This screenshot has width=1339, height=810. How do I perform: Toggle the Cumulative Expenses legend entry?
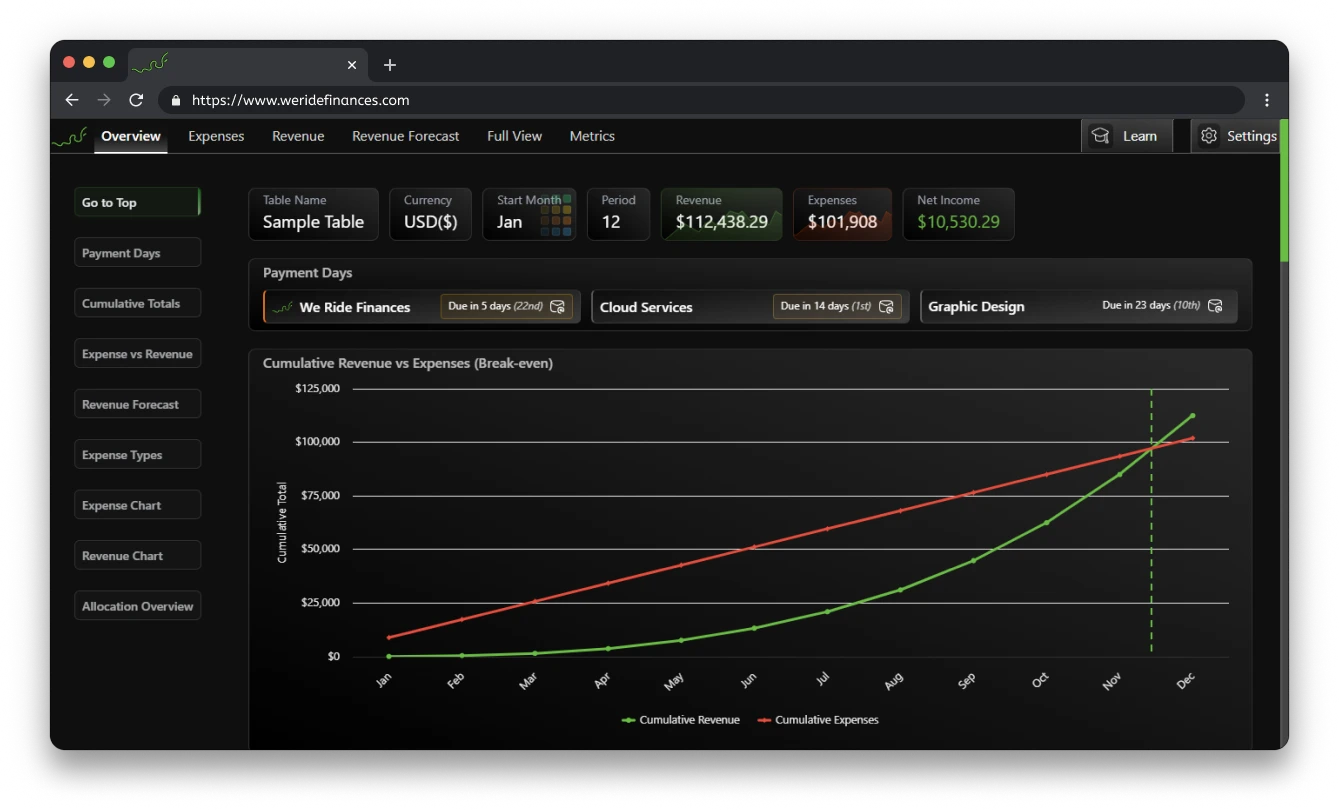pos(818,720)
